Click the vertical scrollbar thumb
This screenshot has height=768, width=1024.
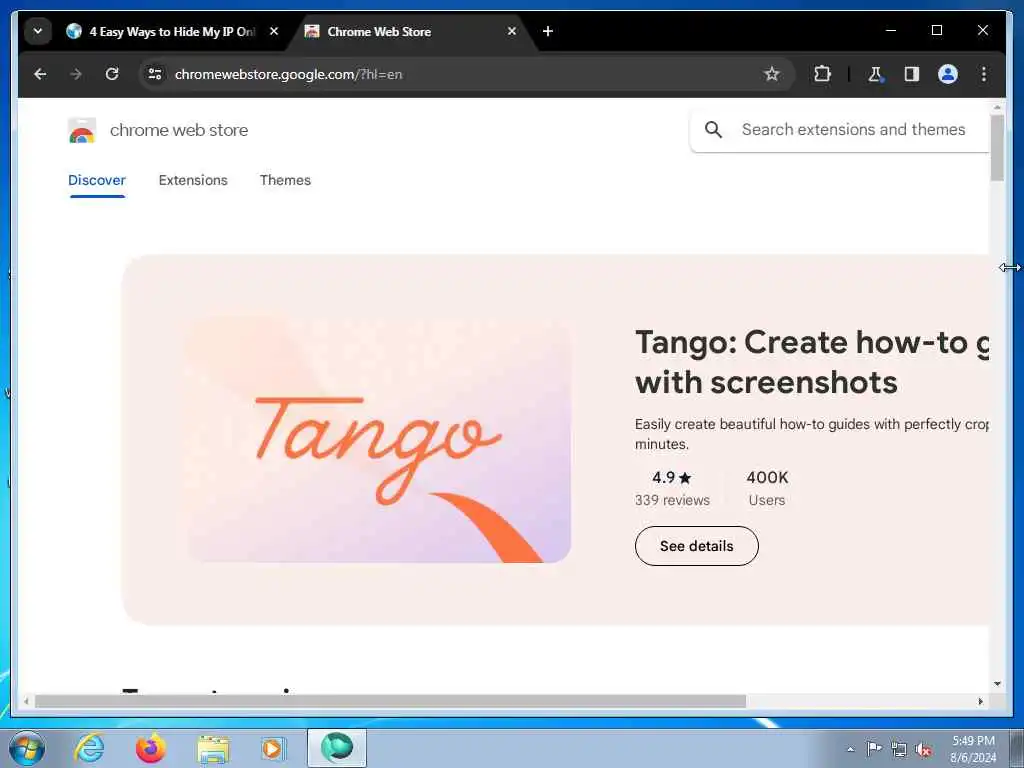(x=997, y=148)
